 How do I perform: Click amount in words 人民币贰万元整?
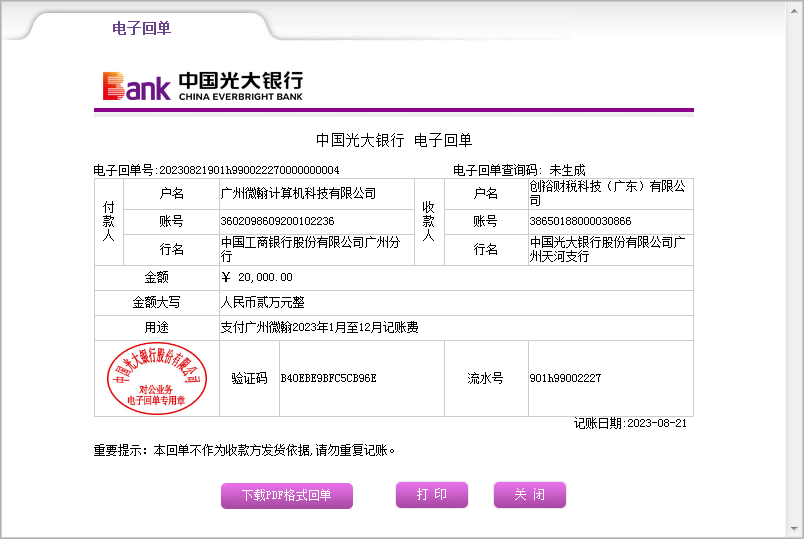(263, 303)
